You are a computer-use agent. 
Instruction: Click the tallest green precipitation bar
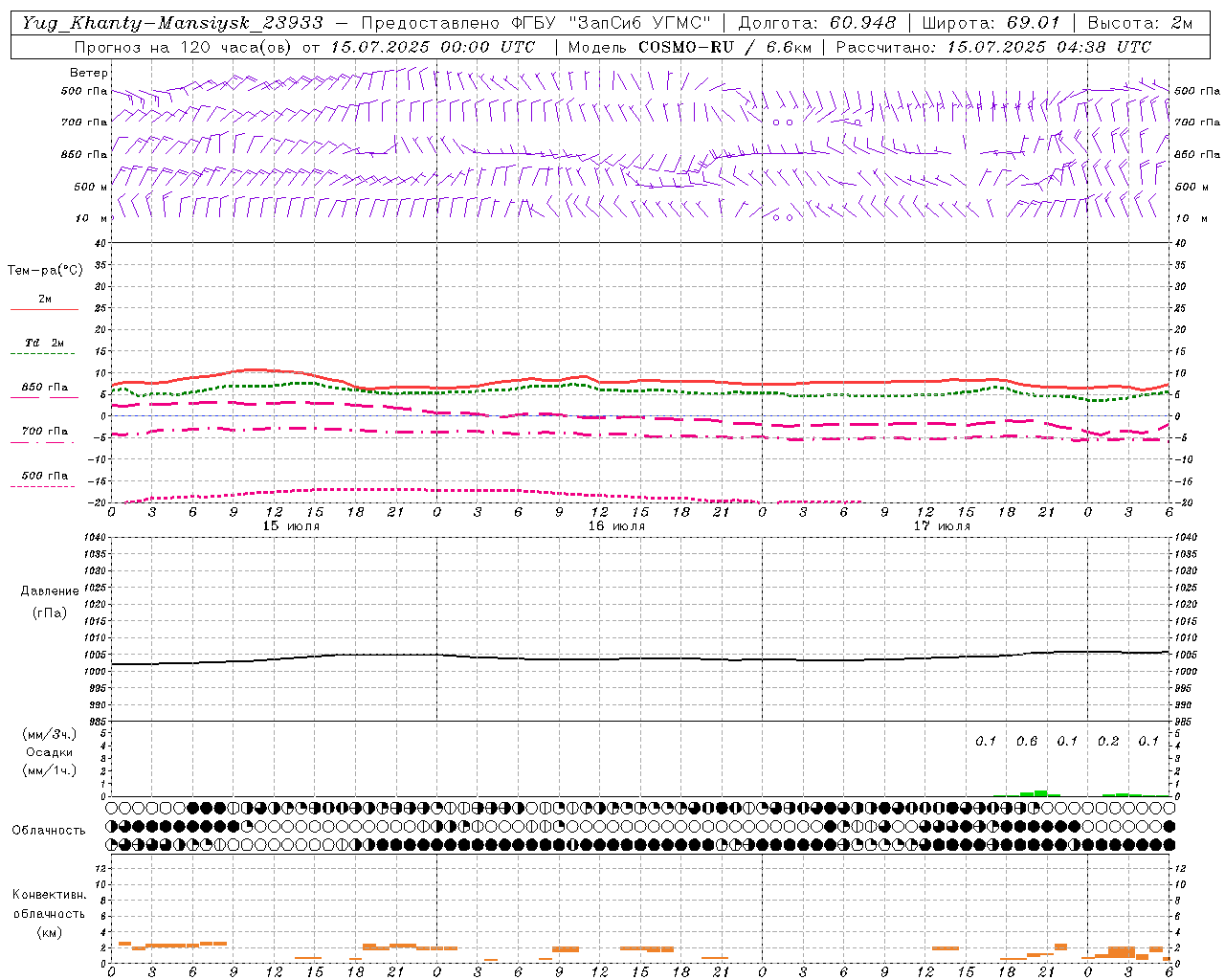tap(1040, 792)
